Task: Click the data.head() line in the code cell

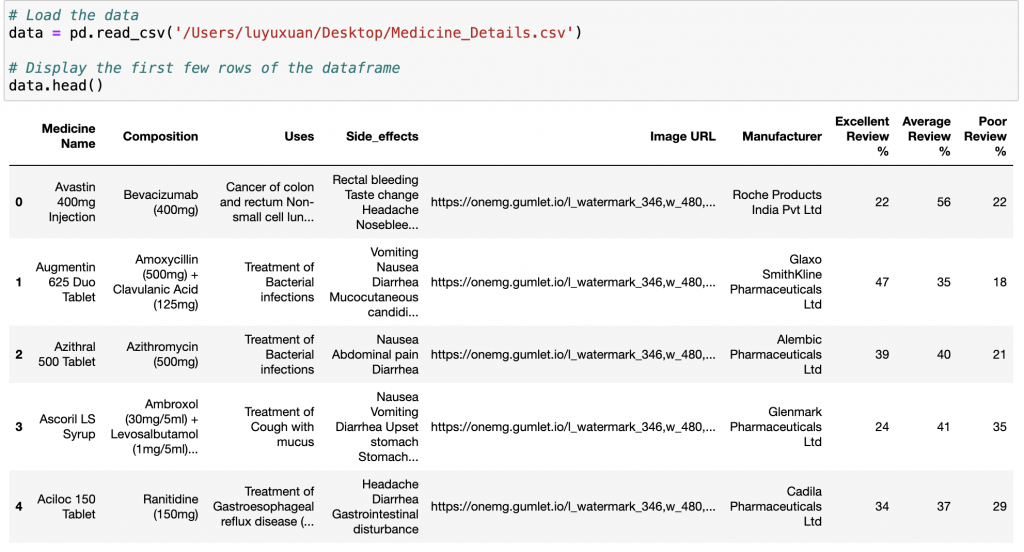Action: pos(56,86)
